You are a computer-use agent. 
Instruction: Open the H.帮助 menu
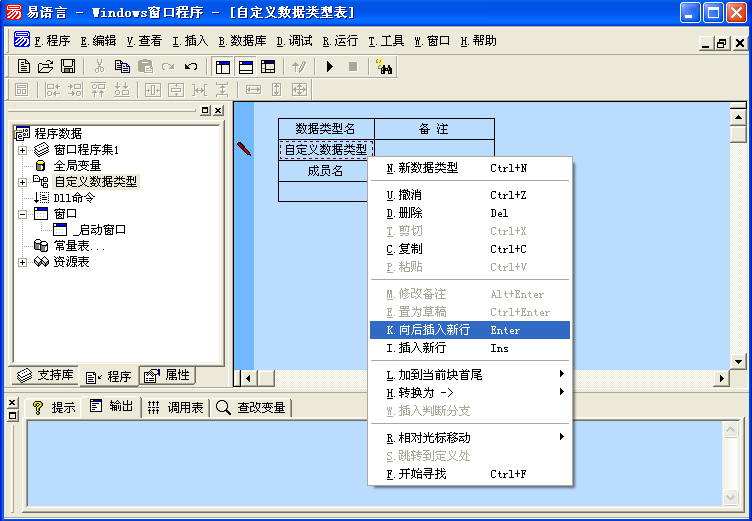coord(478,41)
